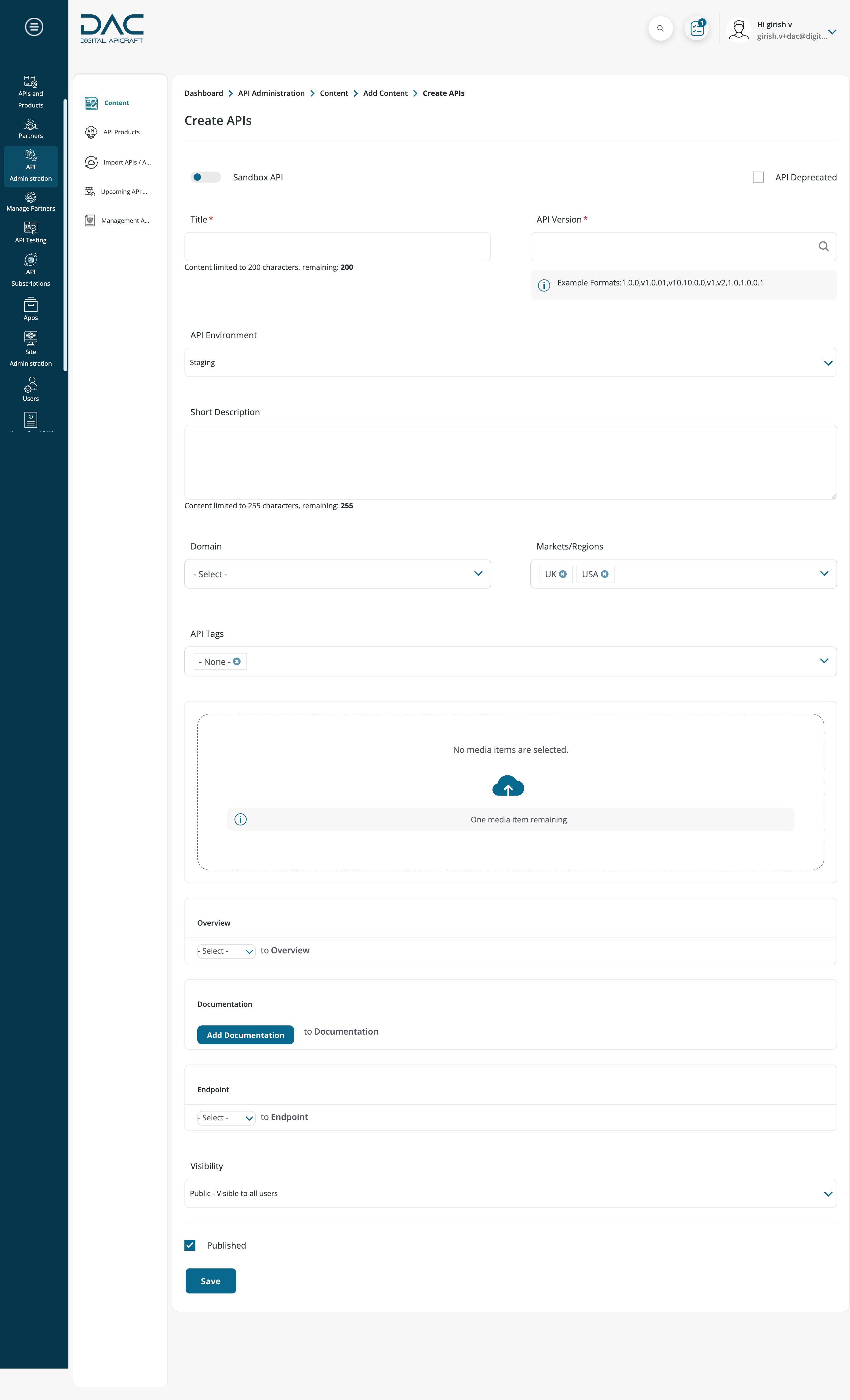The height and width of the screenshot is (1400, 850).
Task: Open the API Environment Staging dropdown
Action: click(x=510, y=362)
